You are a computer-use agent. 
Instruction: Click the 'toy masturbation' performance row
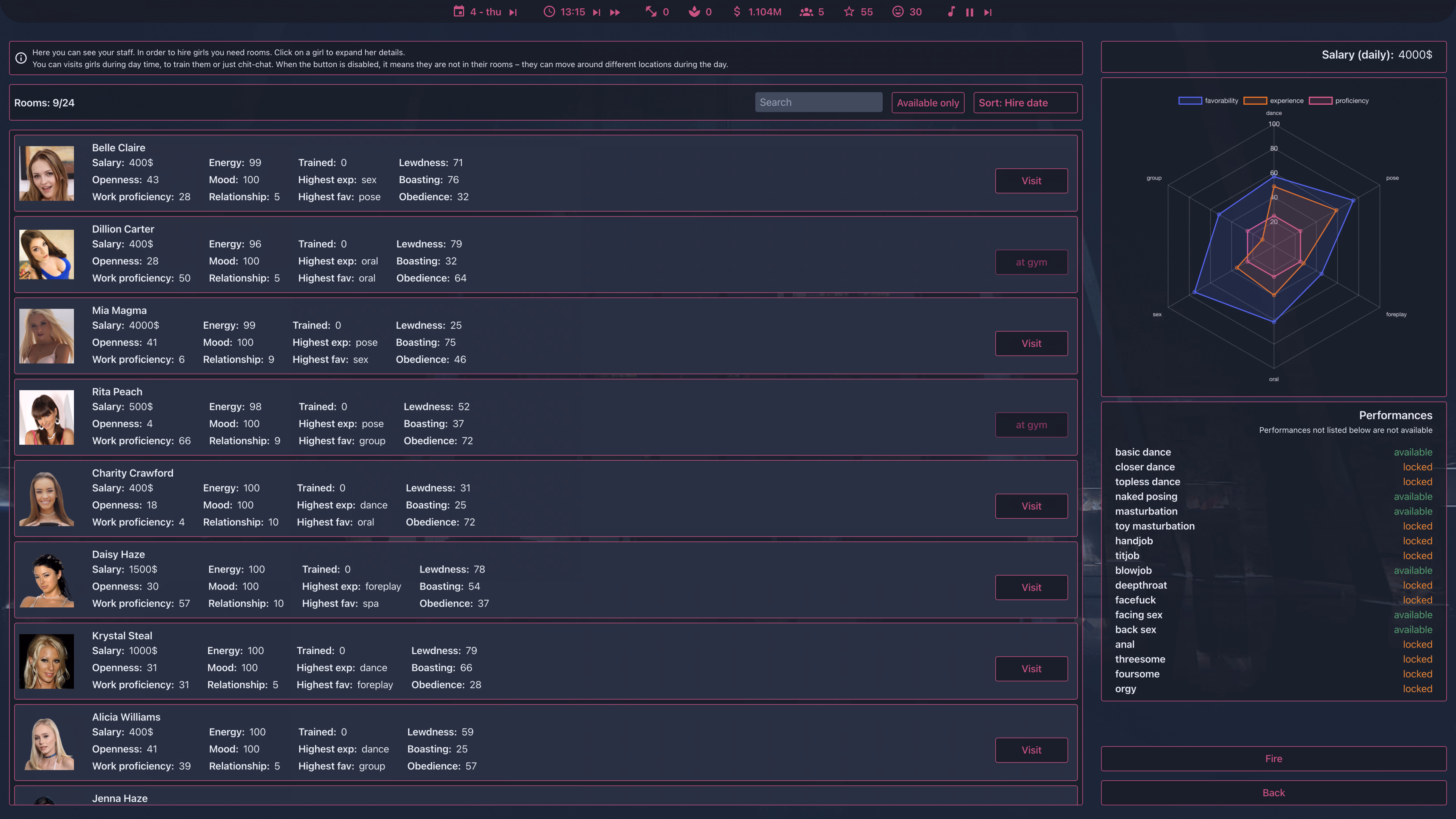[x=1274, y=526]
